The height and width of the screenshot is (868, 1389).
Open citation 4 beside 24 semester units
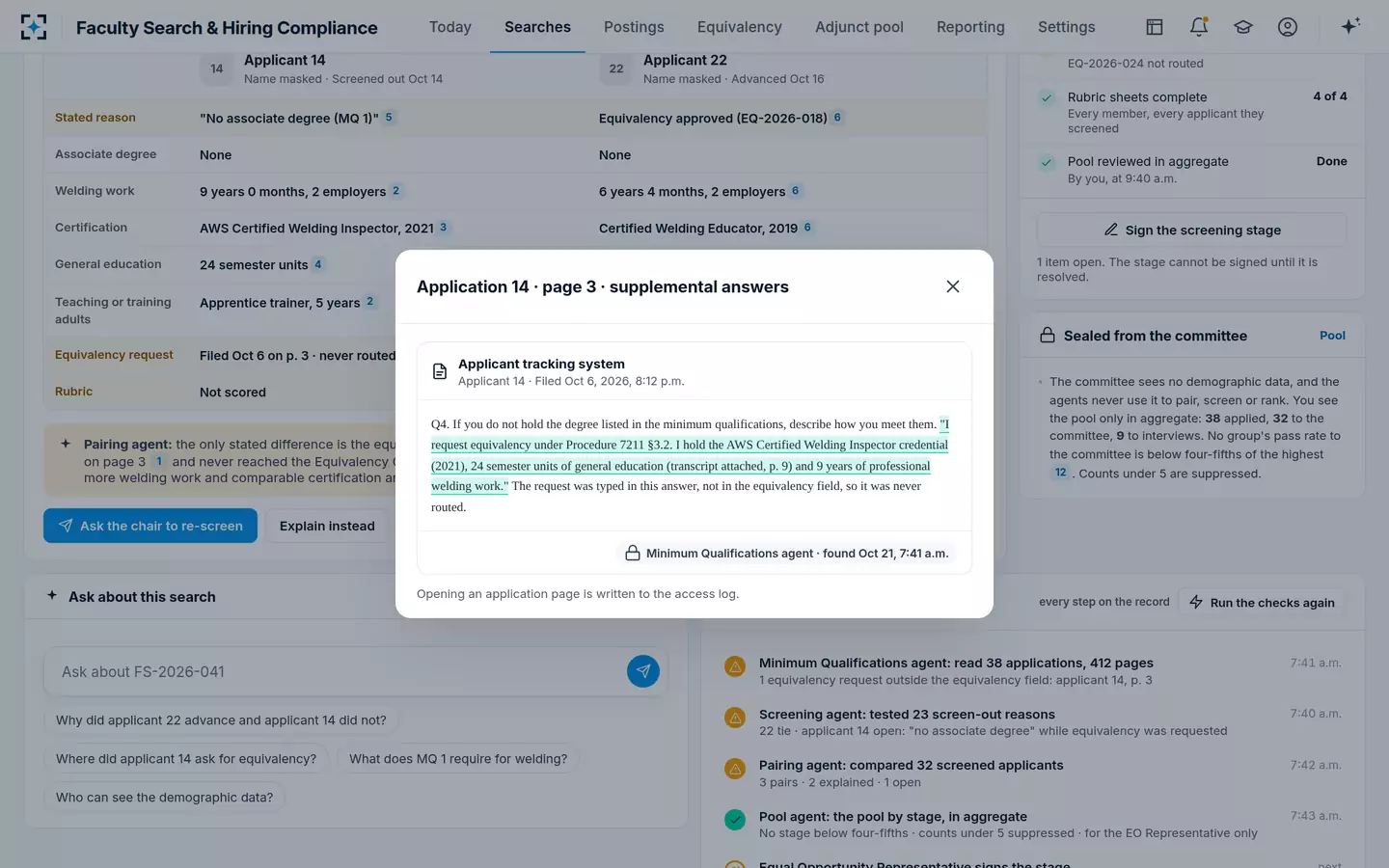click(x=317, y=264)
